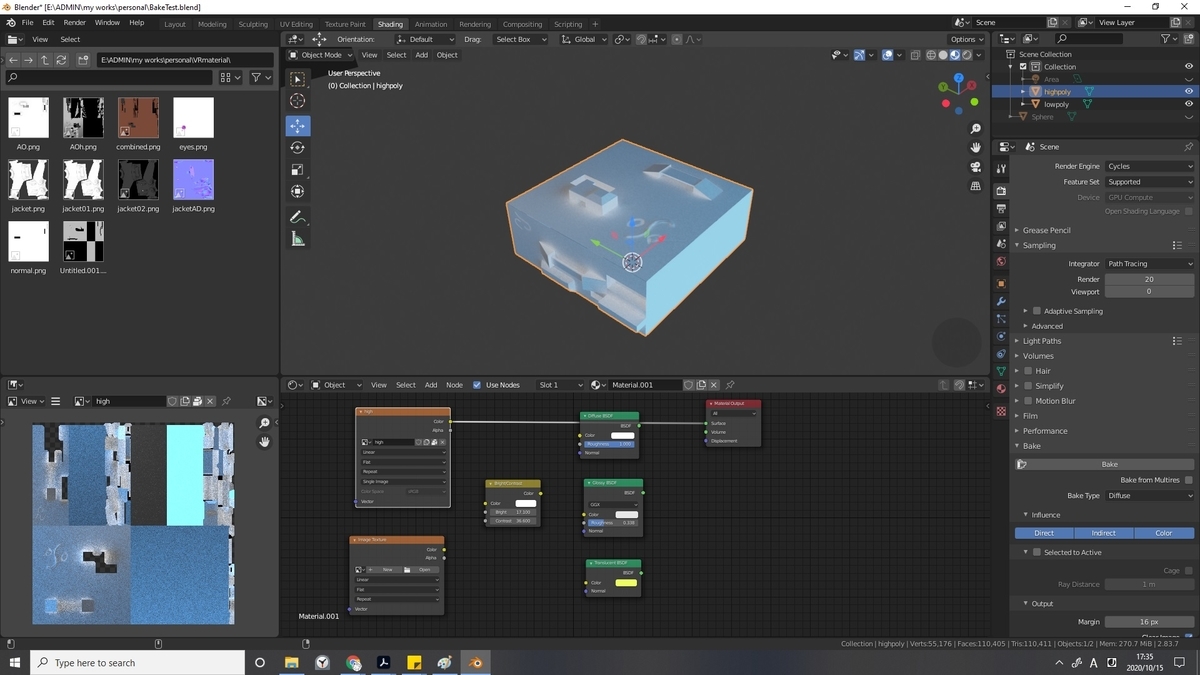
Task: Click the viewport Options button
Action: 966,39
